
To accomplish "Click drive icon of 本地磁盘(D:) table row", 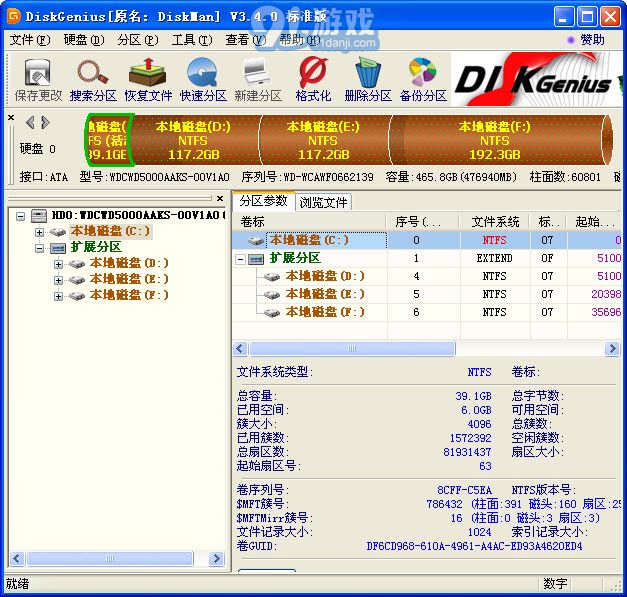I will [x=272, y=277].
